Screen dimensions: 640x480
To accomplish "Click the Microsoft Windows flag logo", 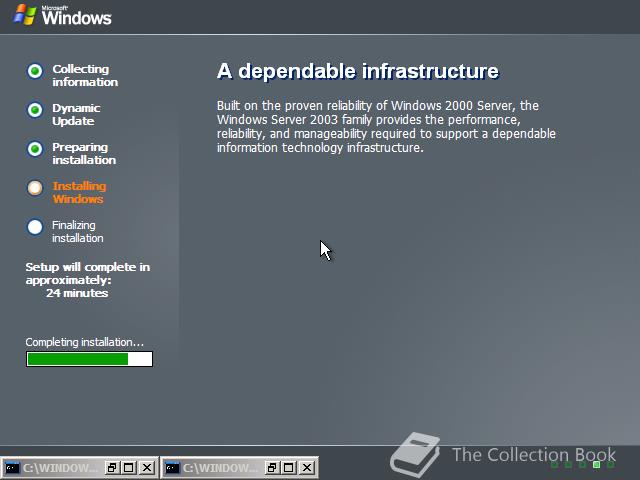I will tap(24, 15).
